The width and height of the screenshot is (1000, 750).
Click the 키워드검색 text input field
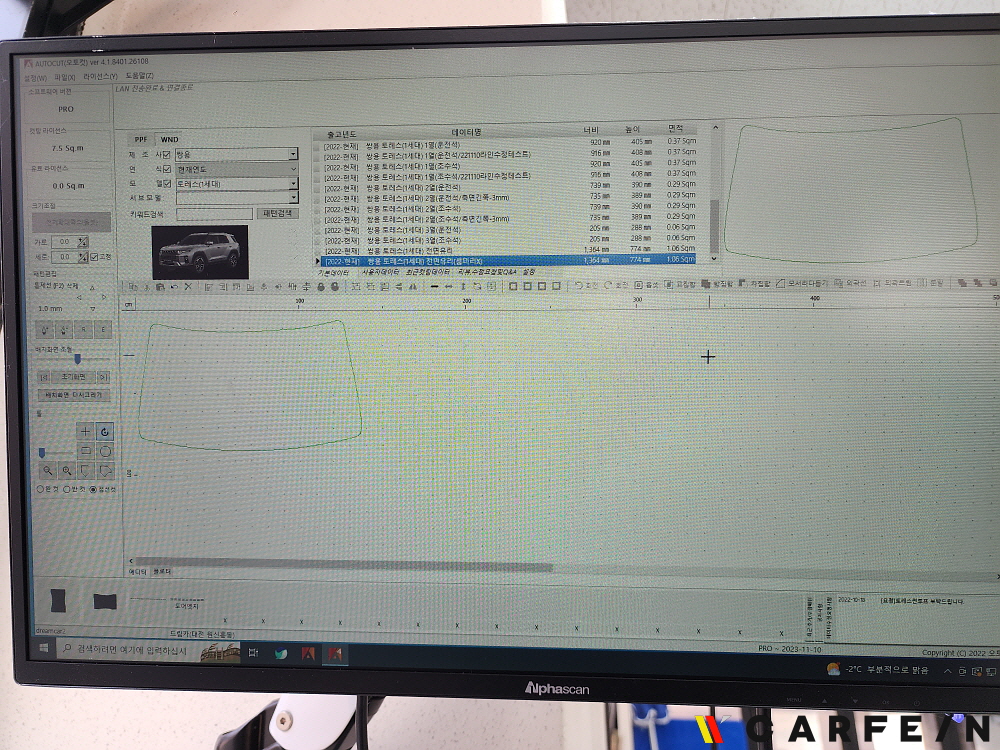(x=214, y=214)
